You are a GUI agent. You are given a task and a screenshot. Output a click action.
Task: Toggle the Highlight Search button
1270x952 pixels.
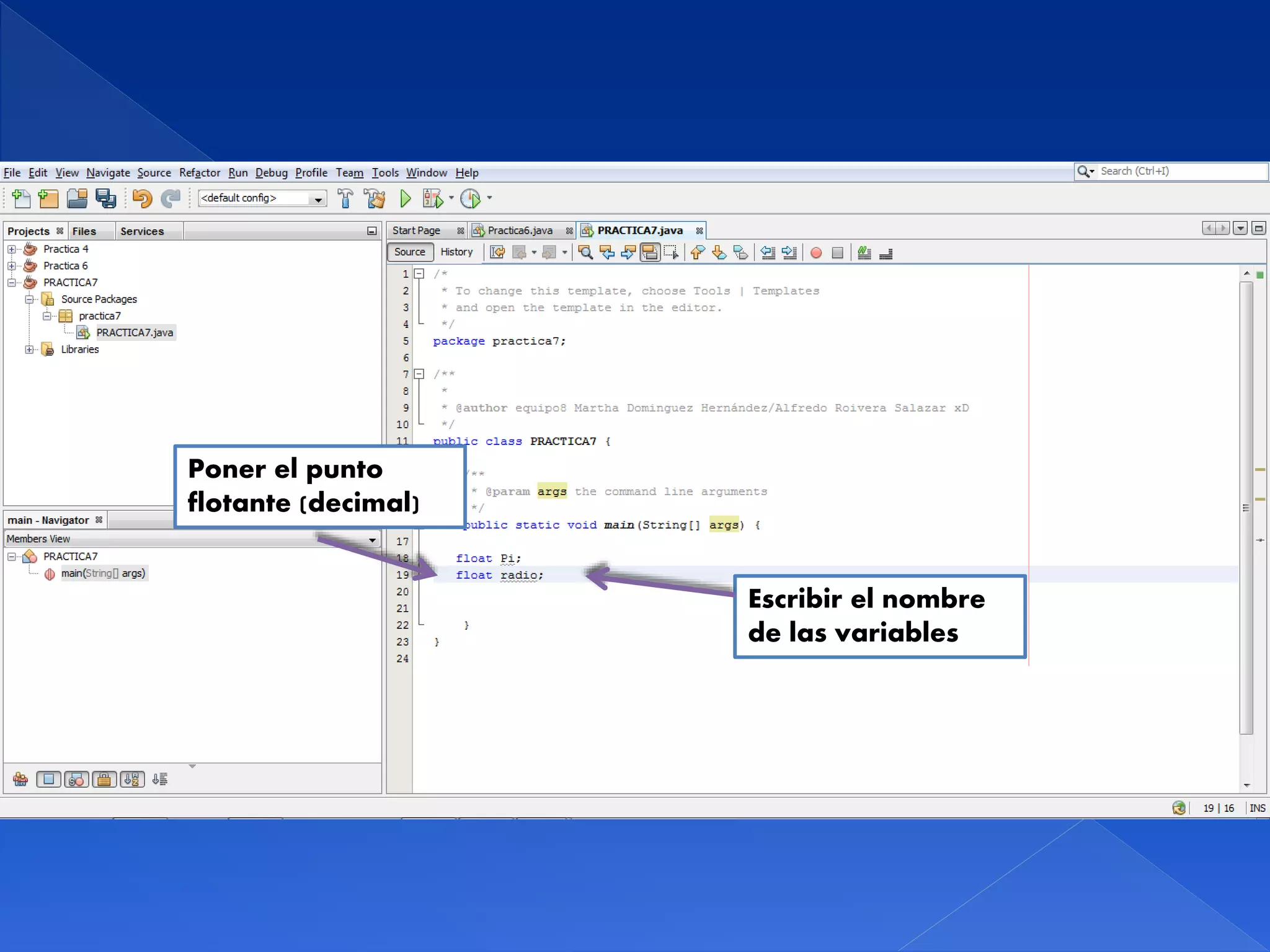[x=649, y=253]
